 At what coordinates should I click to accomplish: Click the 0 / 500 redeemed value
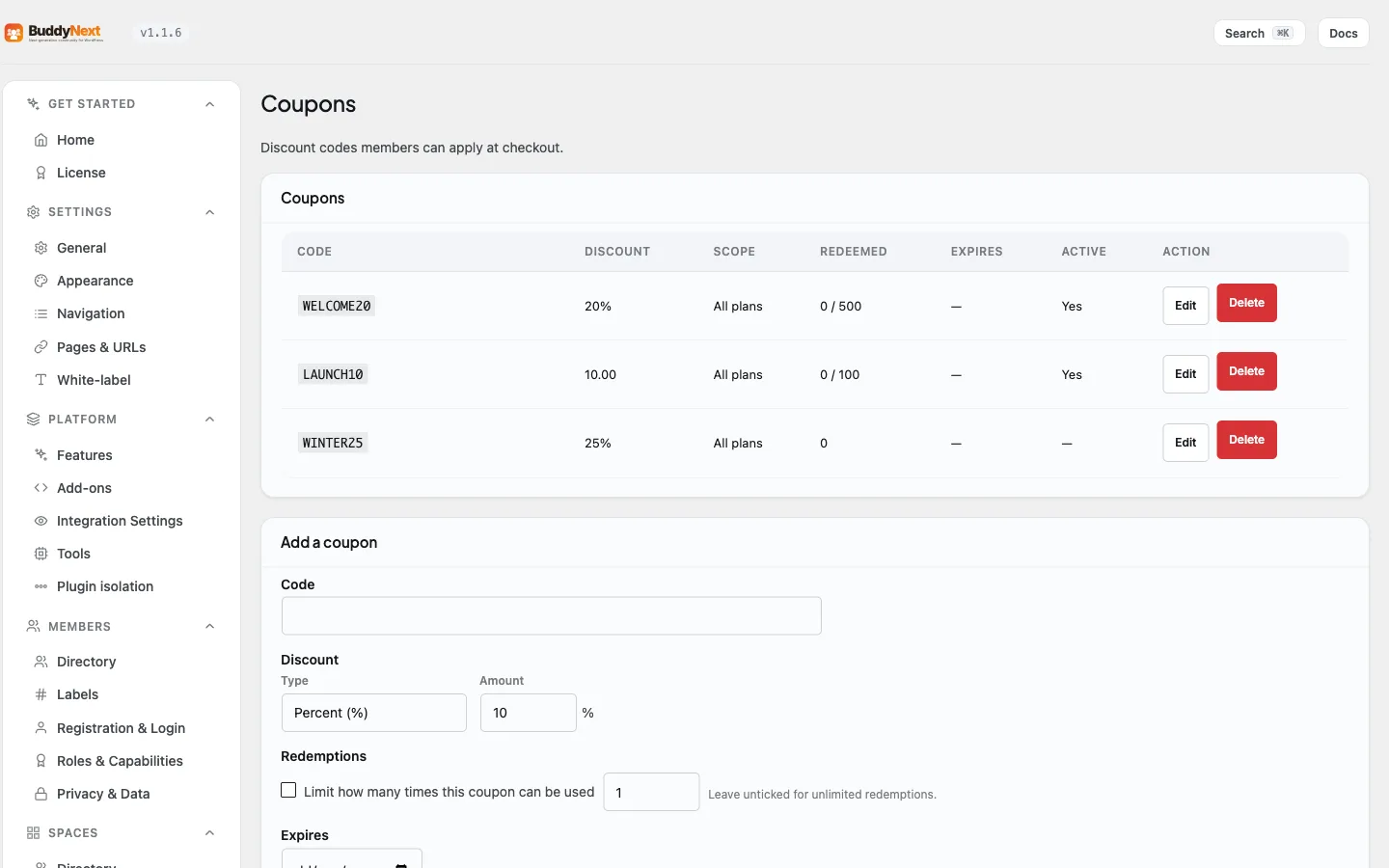840,306
